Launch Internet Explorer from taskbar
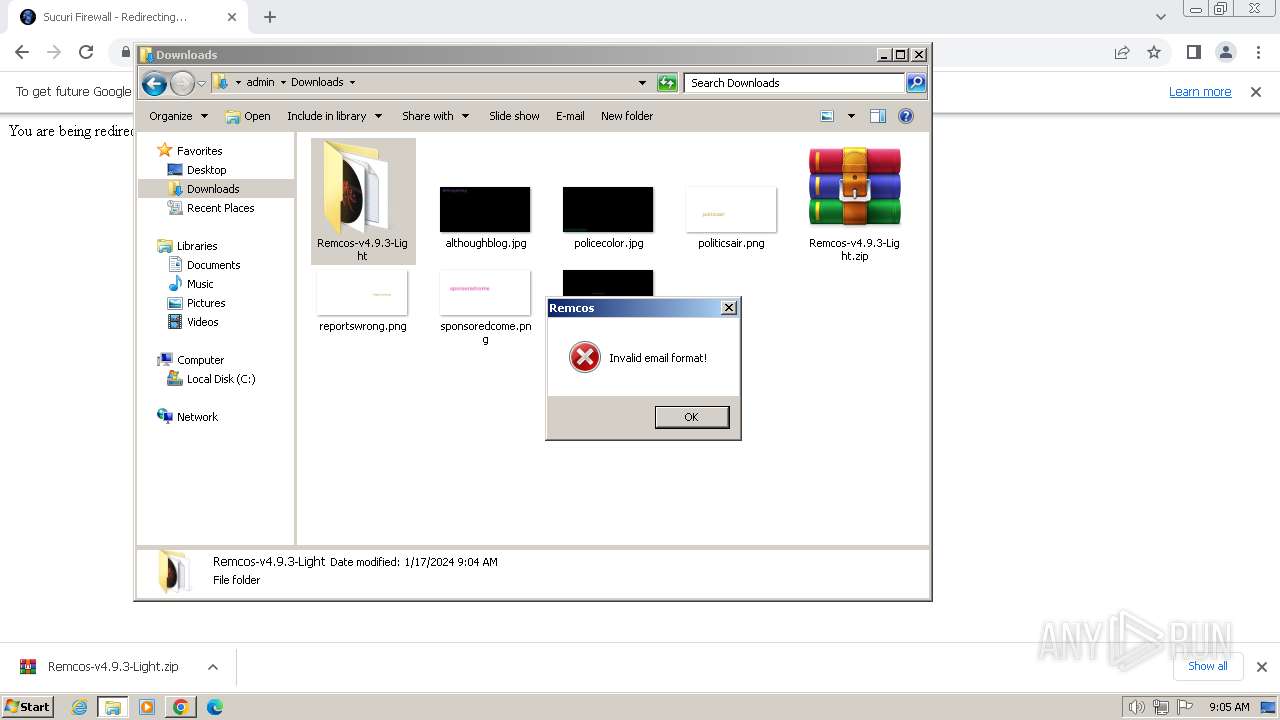Screen dimensions: 1280x720 click(80, 707)
